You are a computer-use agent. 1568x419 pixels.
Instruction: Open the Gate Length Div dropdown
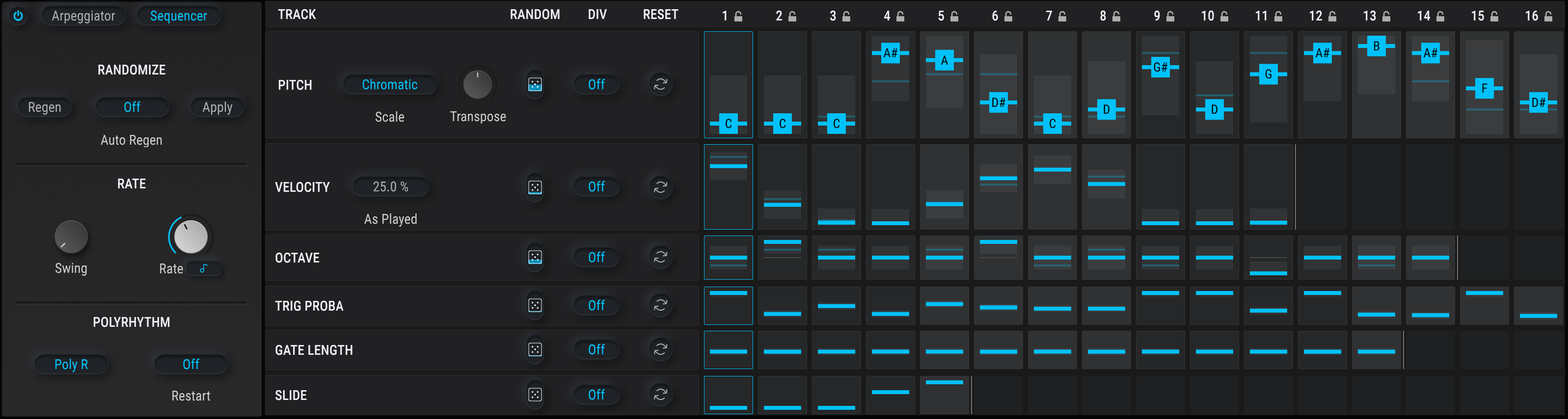pyautogui.click(x=596, y=349)
